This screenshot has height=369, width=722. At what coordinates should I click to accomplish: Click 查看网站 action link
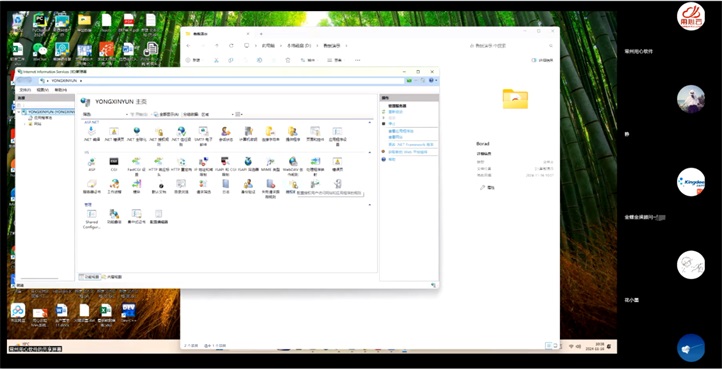tap(395, 137)
